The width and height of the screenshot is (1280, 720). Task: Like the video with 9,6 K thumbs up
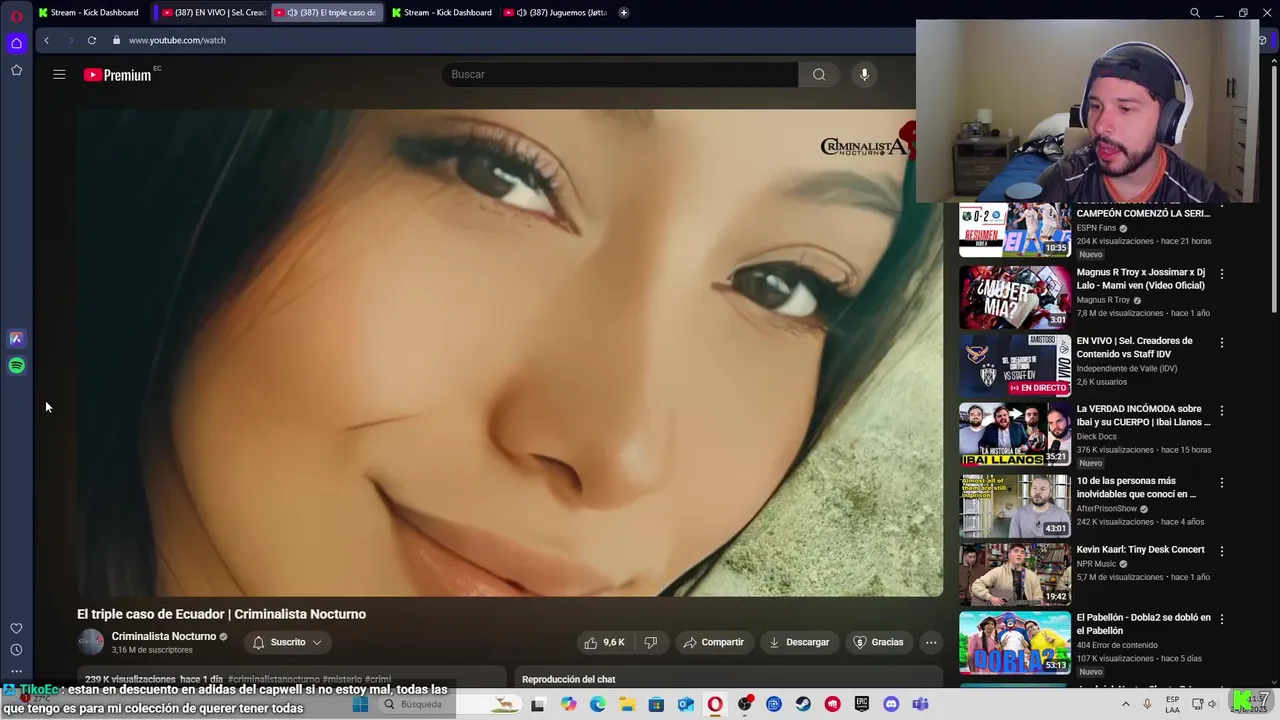(604, 642)
